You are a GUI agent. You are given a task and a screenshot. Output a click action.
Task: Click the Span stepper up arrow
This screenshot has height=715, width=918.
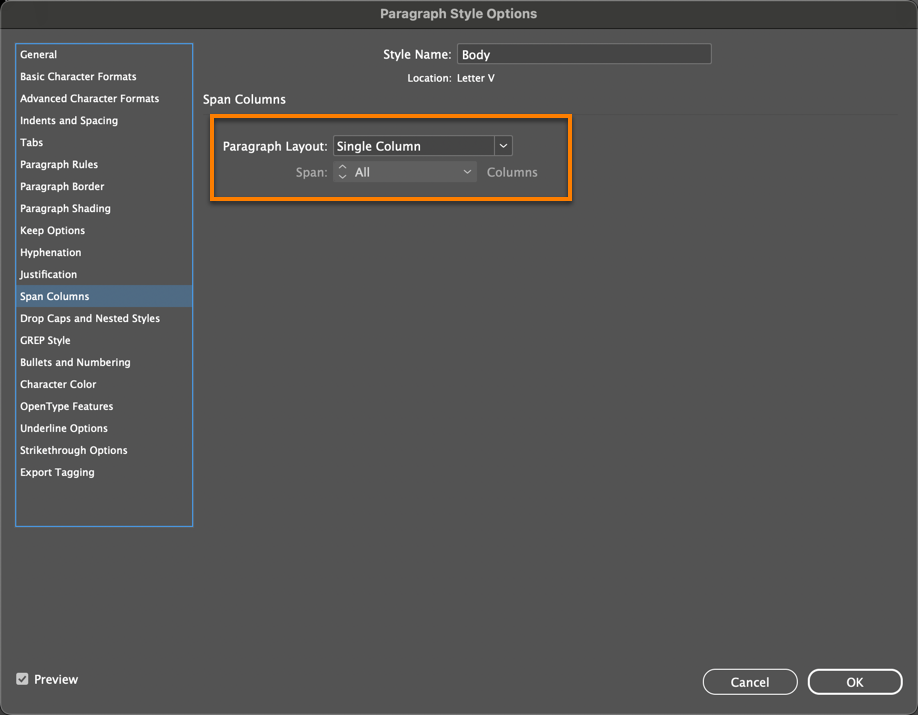341,168
